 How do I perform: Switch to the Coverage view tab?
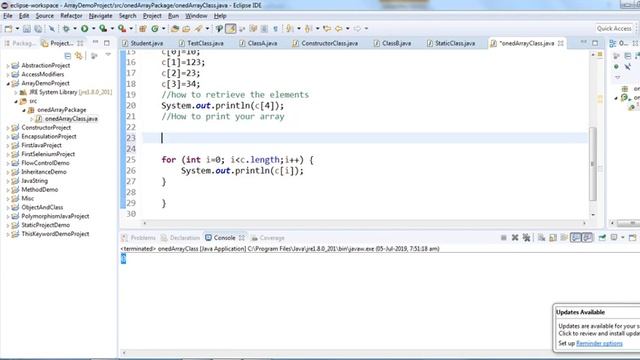coord(268,238)
